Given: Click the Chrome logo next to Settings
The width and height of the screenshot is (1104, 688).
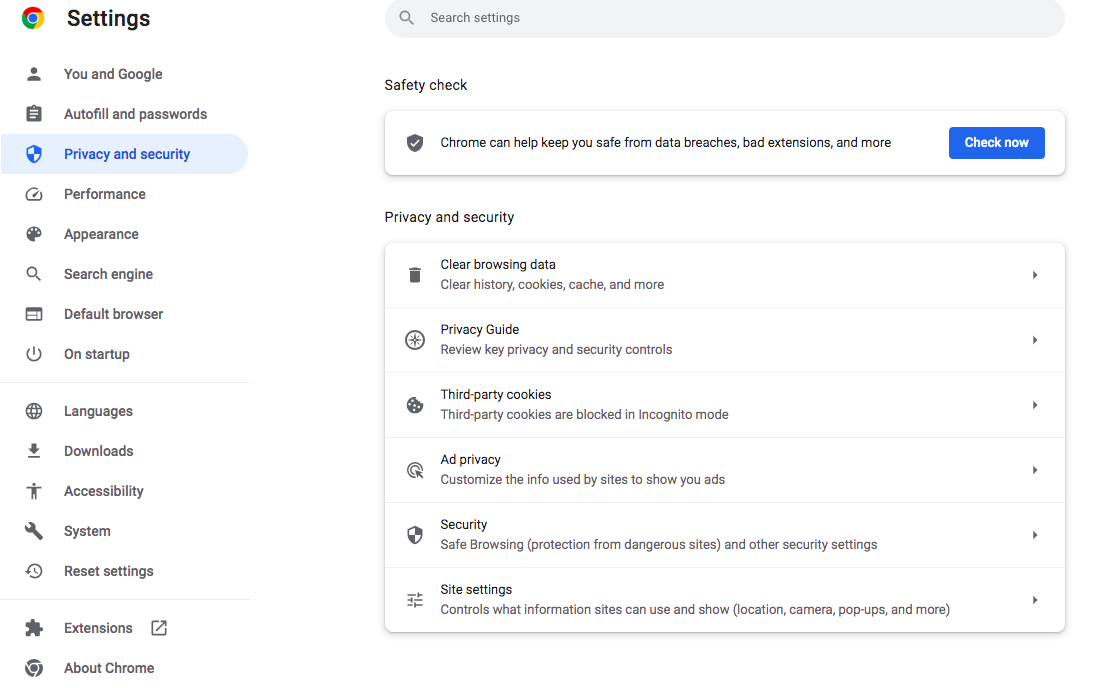Looking at the screenshot, I should [32, 18].
